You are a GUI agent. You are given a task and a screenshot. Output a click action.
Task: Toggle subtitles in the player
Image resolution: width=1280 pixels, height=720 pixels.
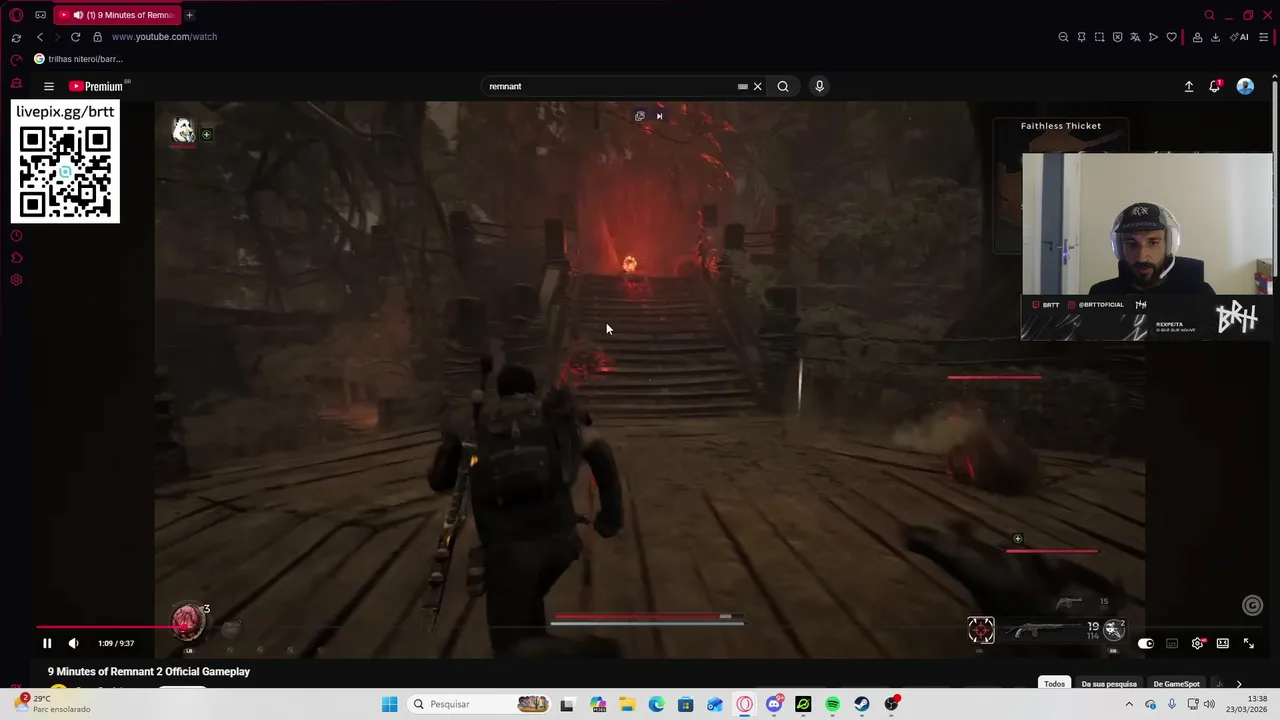point(1172,643)
